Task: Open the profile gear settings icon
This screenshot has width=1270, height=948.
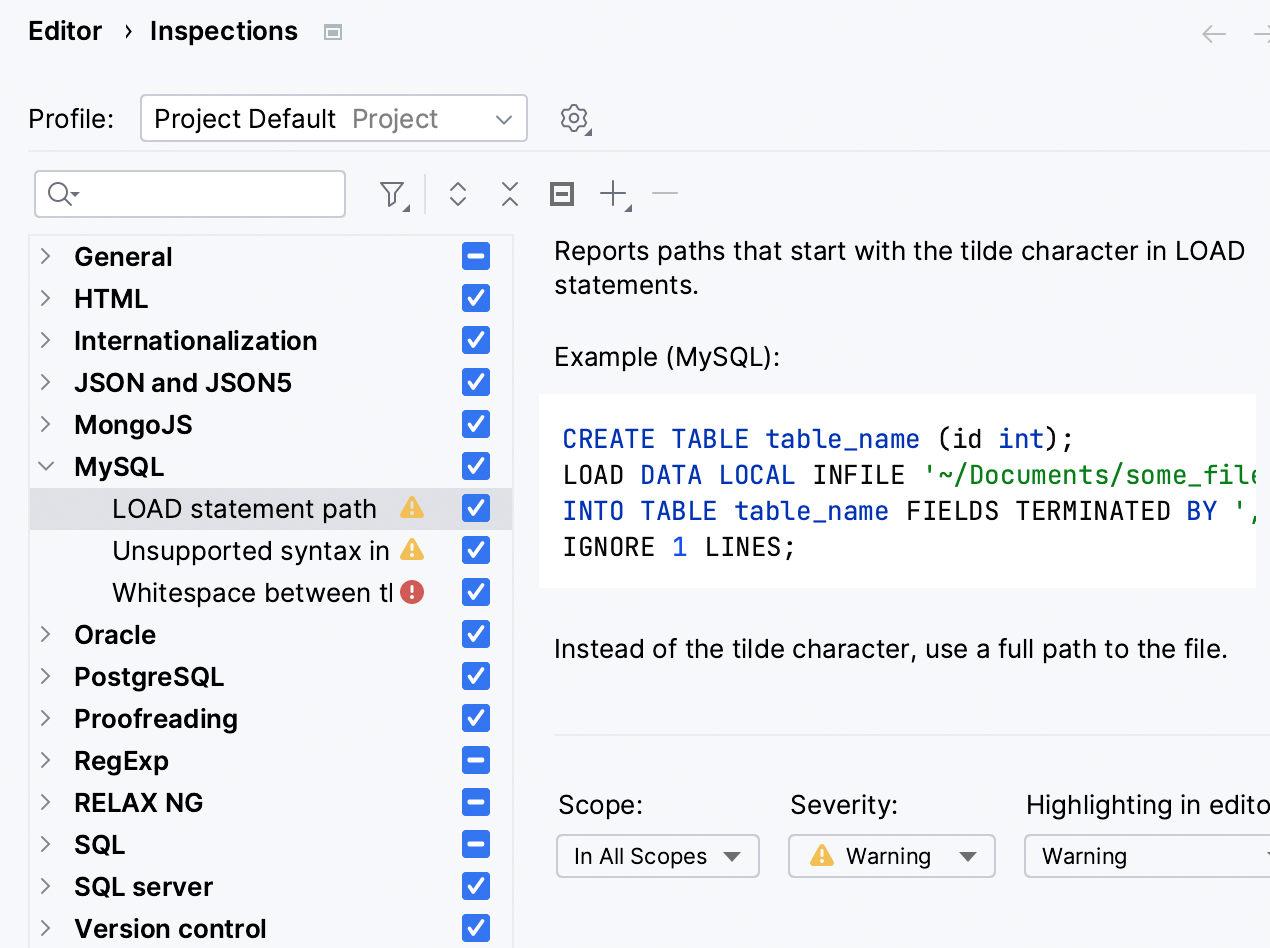Action: click(574, 119)
